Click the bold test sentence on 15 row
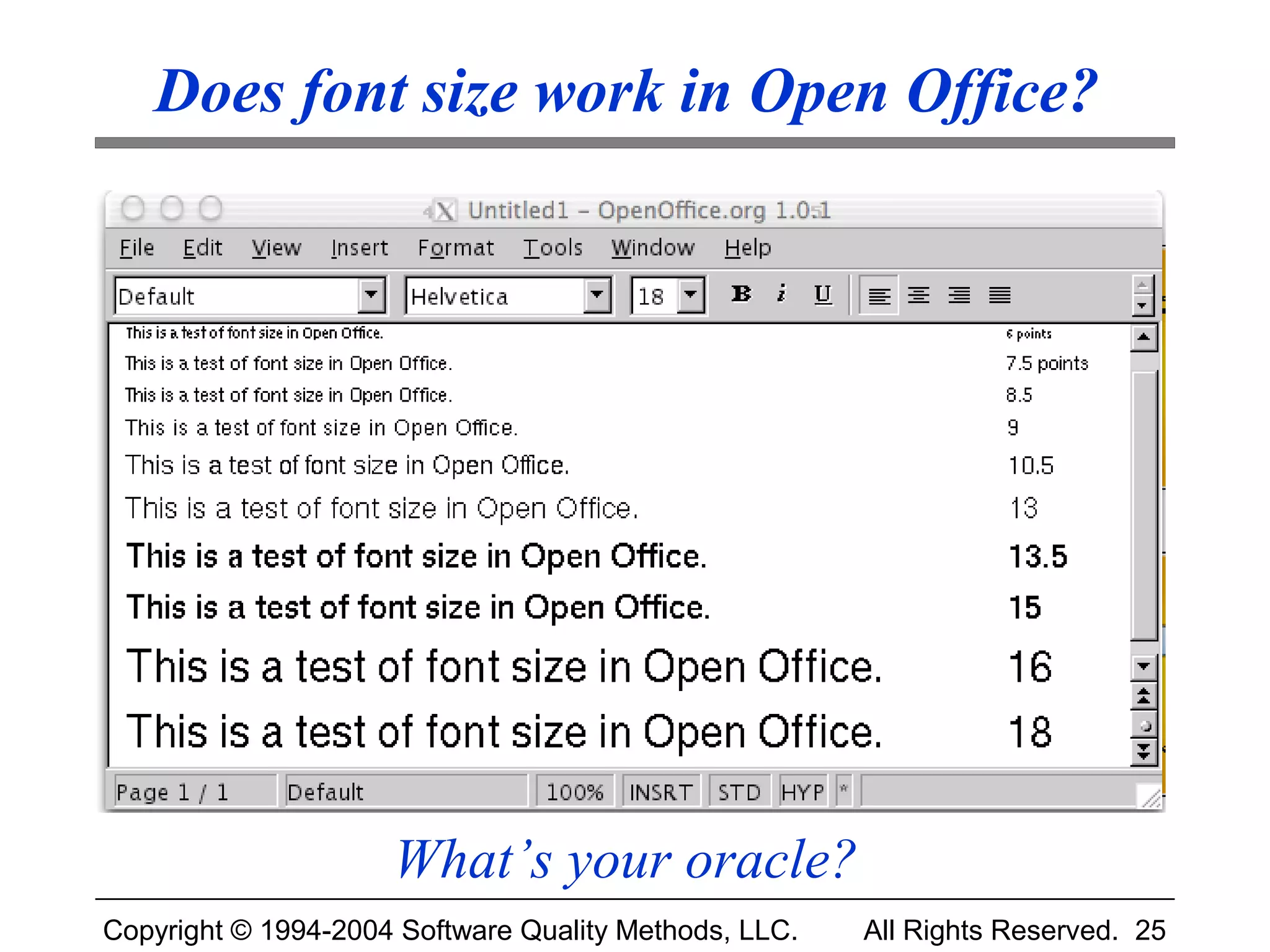 [x=418, y=607]
